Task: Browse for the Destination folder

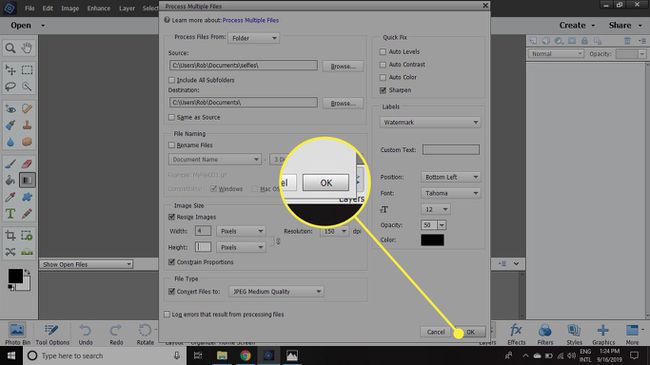Action: point(343,103)
